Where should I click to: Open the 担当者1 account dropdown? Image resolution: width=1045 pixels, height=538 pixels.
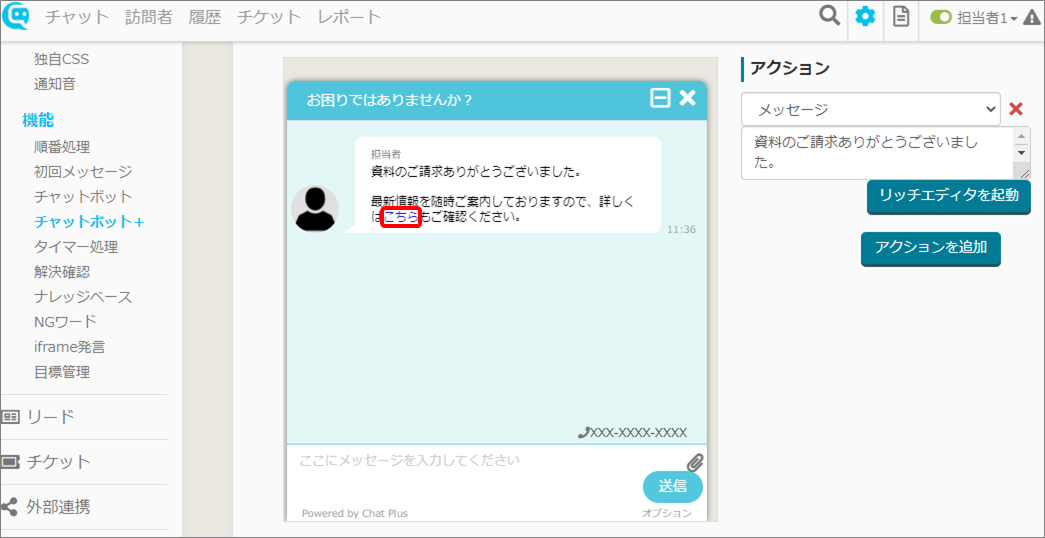(x=987, y=18)
